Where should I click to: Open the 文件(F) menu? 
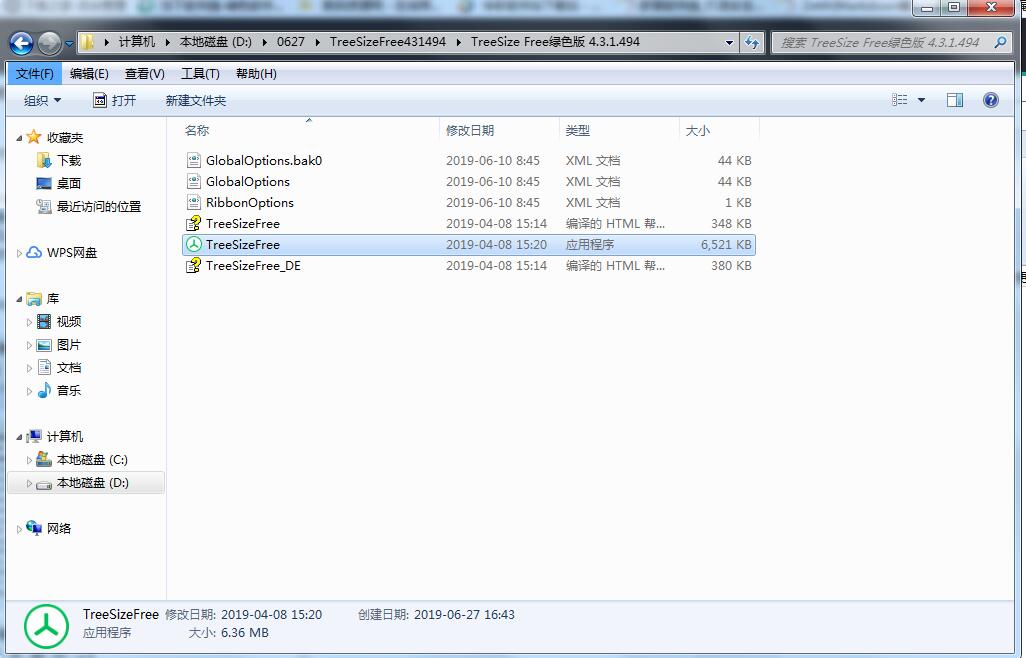[35, 74]
